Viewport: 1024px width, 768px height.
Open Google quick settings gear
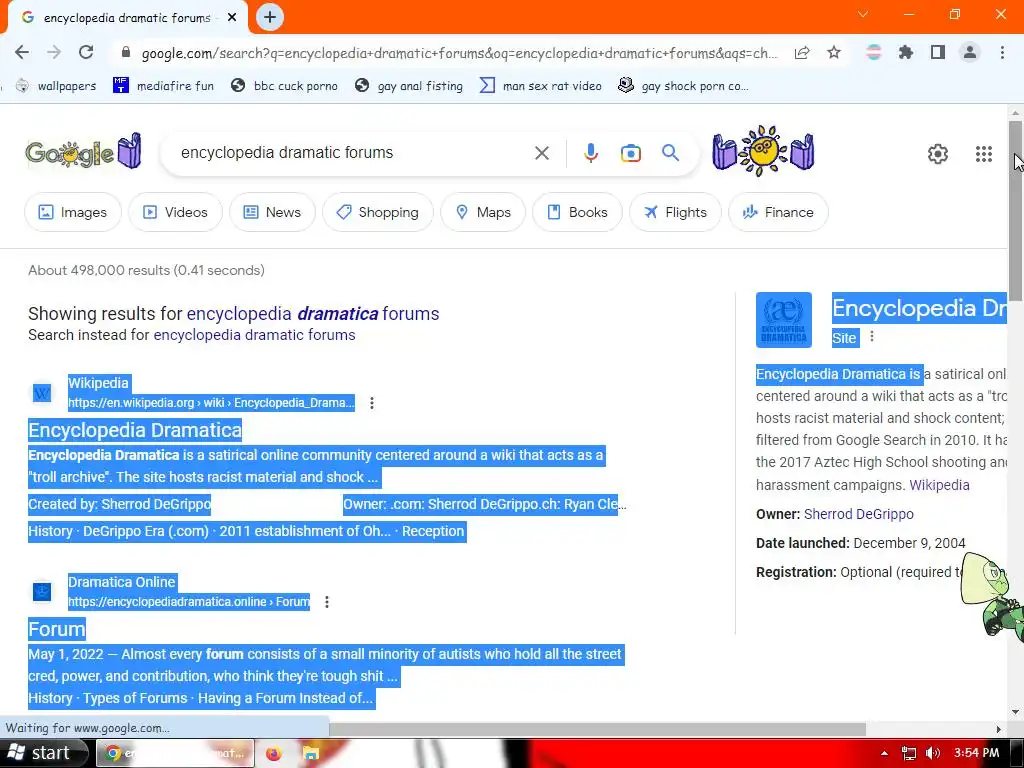click(938, 154)
